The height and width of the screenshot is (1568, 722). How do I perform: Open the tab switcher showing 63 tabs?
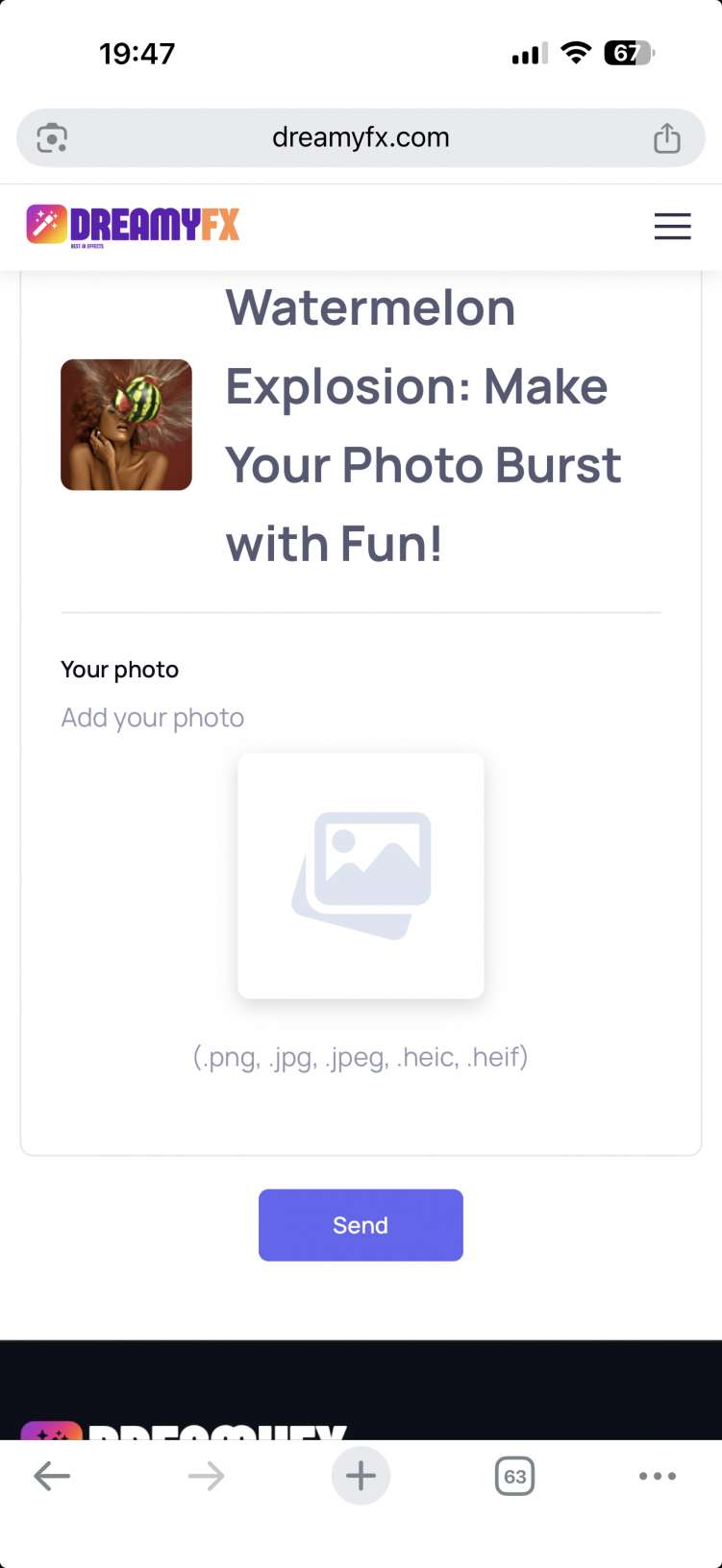[514, 1476]
